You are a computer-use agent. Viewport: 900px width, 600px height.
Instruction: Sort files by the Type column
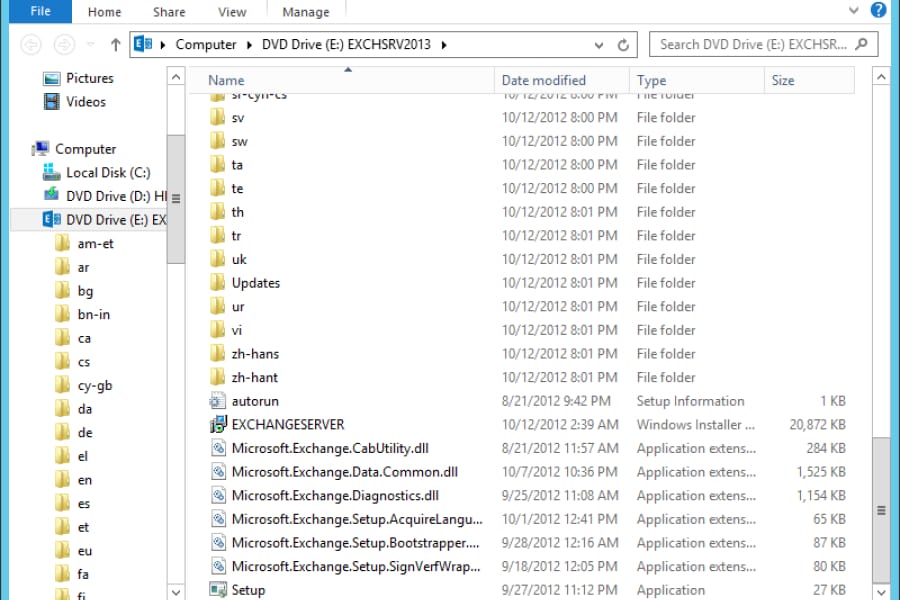pyautogui.click(x=697, y=80)
